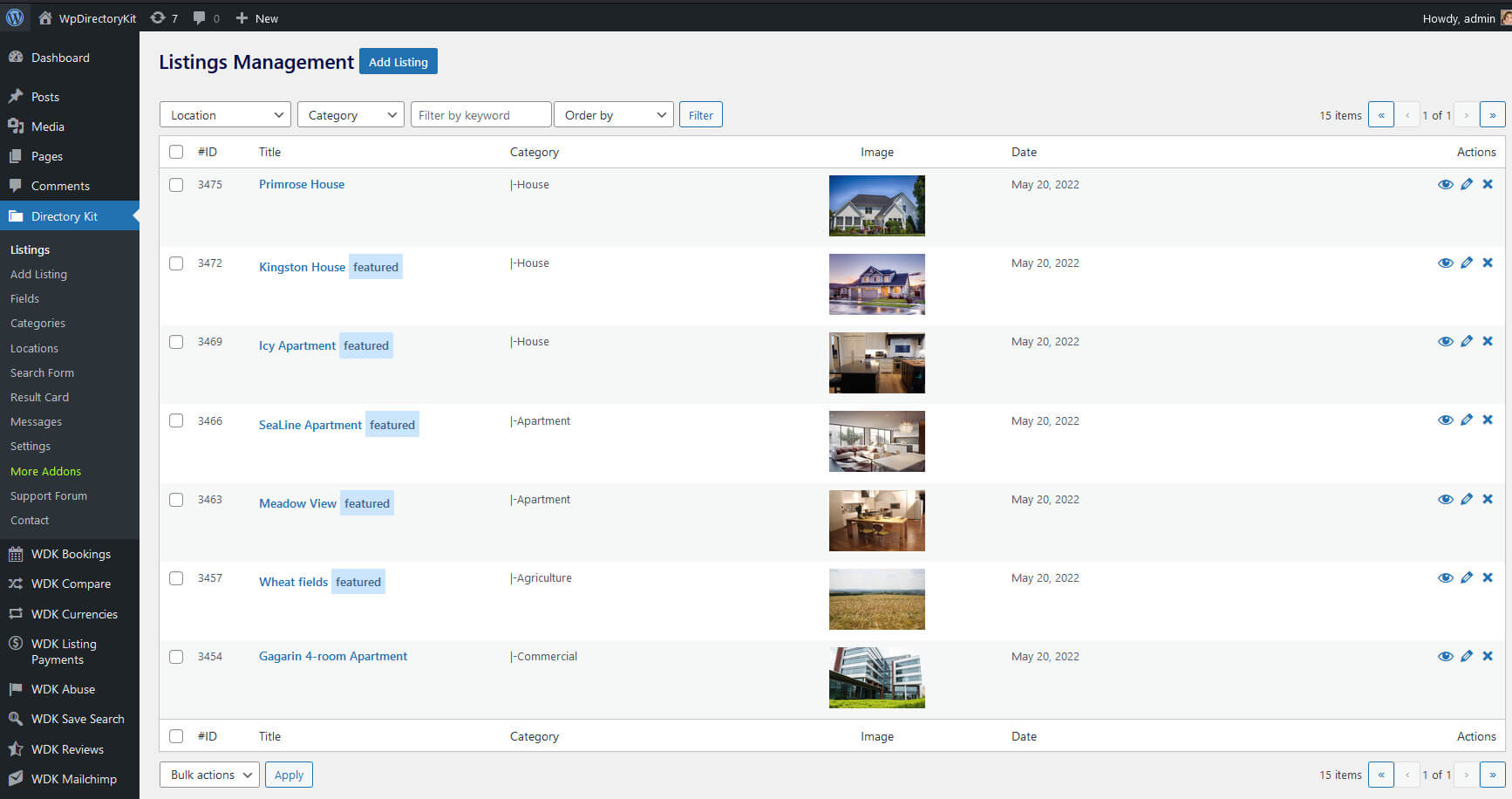The width and height of the screenshot is (1512, 799).
Task: Open Fields in the sidebar submenu
Action: (24, 298)
